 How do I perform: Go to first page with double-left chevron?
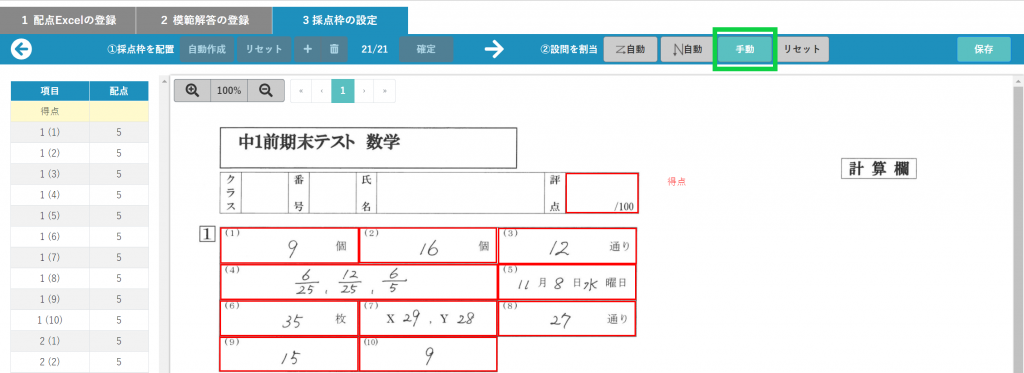pyautogui.click(x=301, y=91)
